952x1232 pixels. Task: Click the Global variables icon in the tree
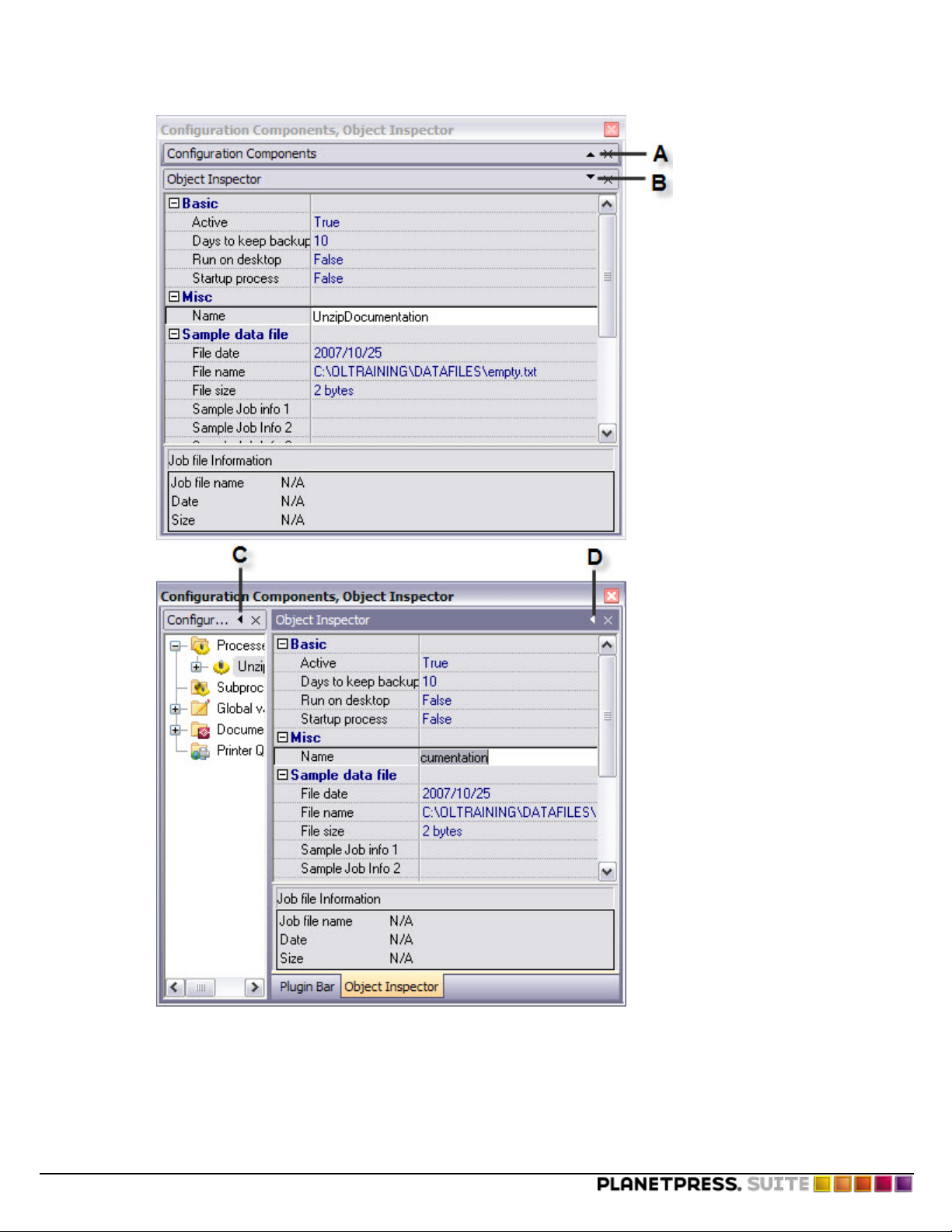tap(201, 709)
